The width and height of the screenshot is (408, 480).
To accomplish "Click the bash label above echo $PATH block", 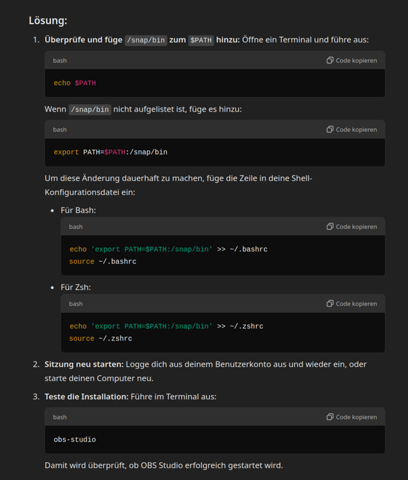I will (60, 61).
